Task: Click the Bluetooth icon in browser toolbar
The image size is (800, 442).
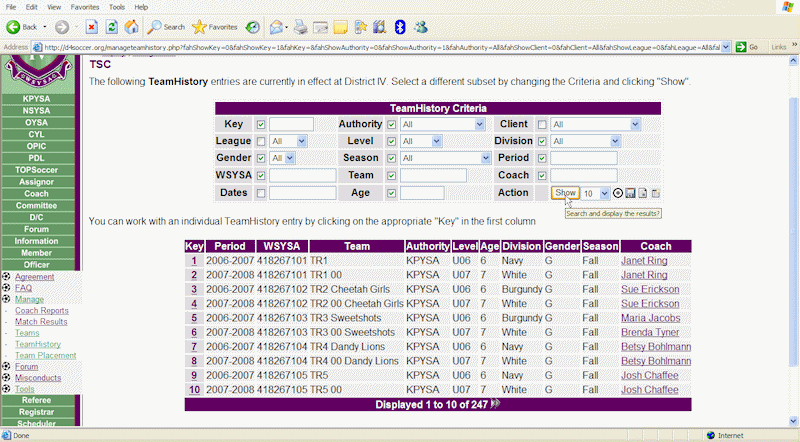Action: point(400,27)
